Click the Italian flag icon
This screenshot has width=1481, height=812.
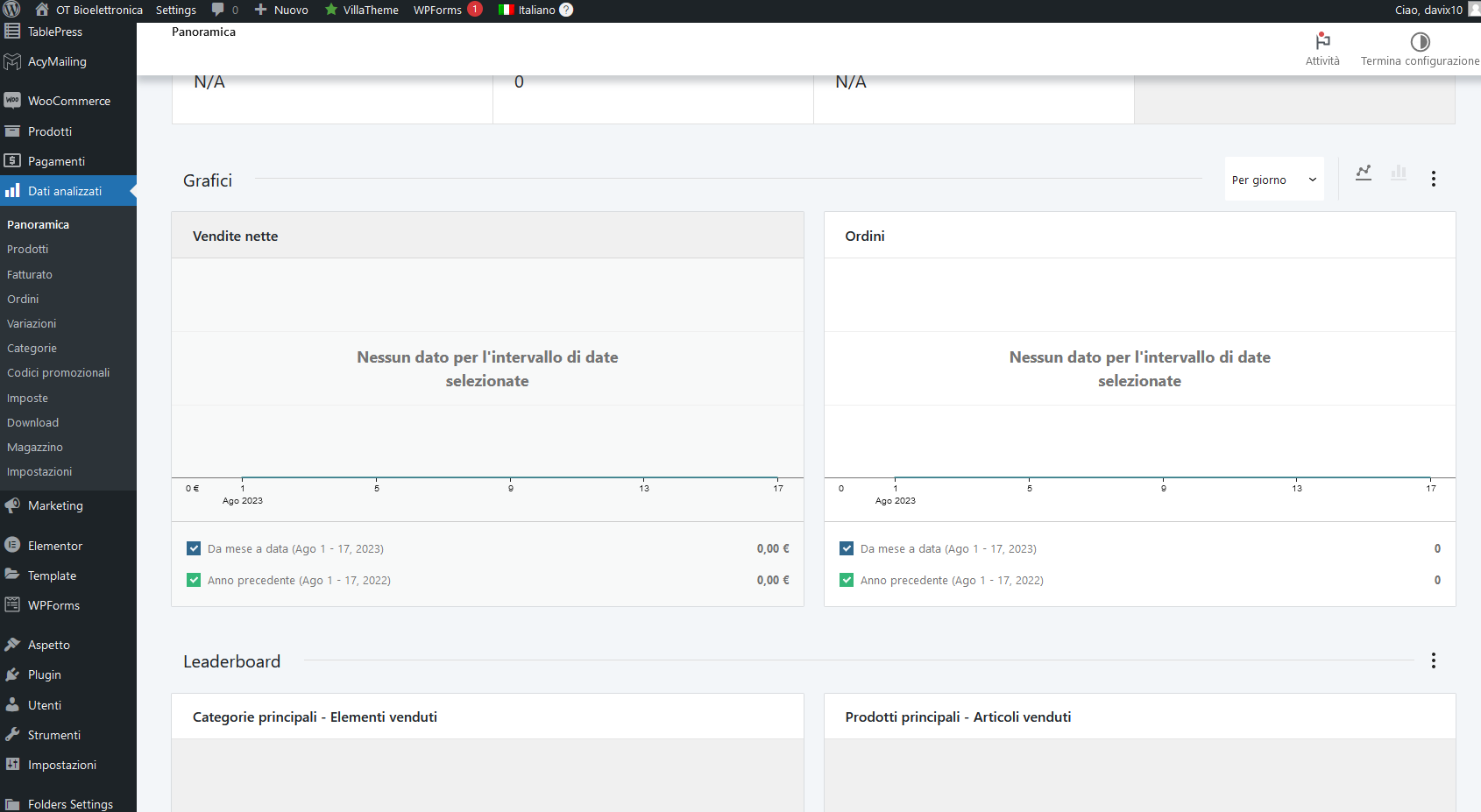coord(506,10)
